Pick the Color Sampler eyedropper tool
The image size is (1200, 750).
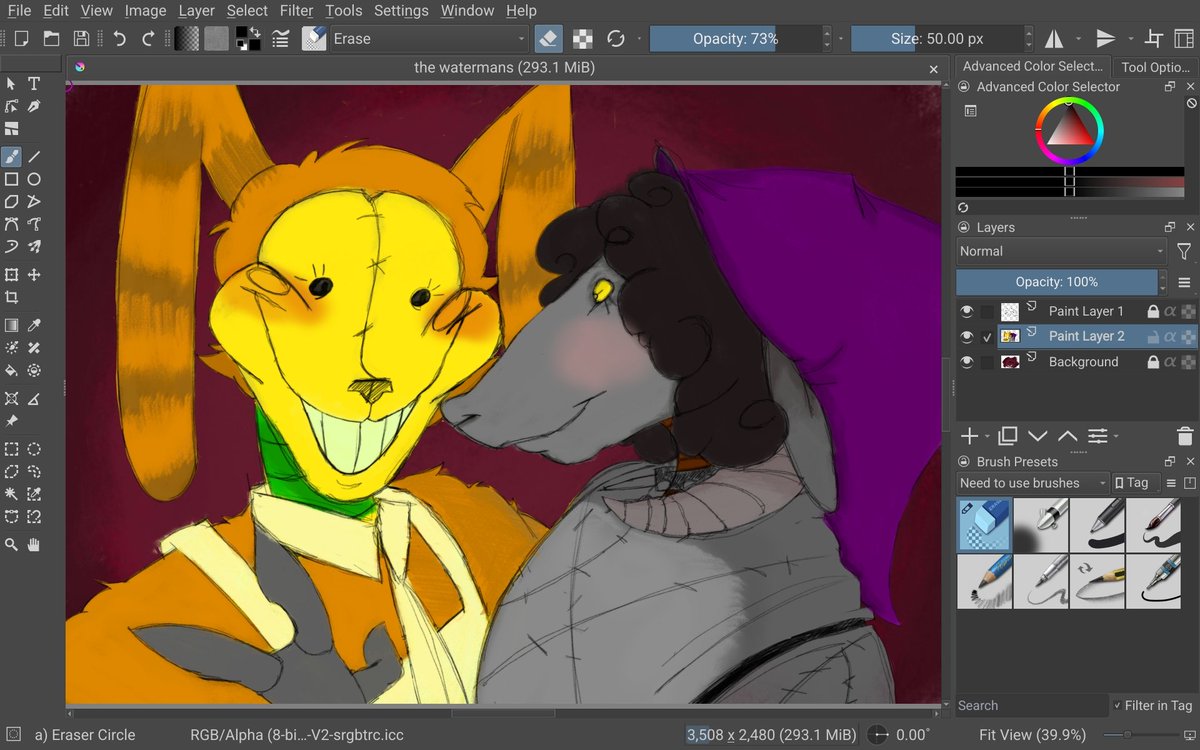(x=34, y=325)
